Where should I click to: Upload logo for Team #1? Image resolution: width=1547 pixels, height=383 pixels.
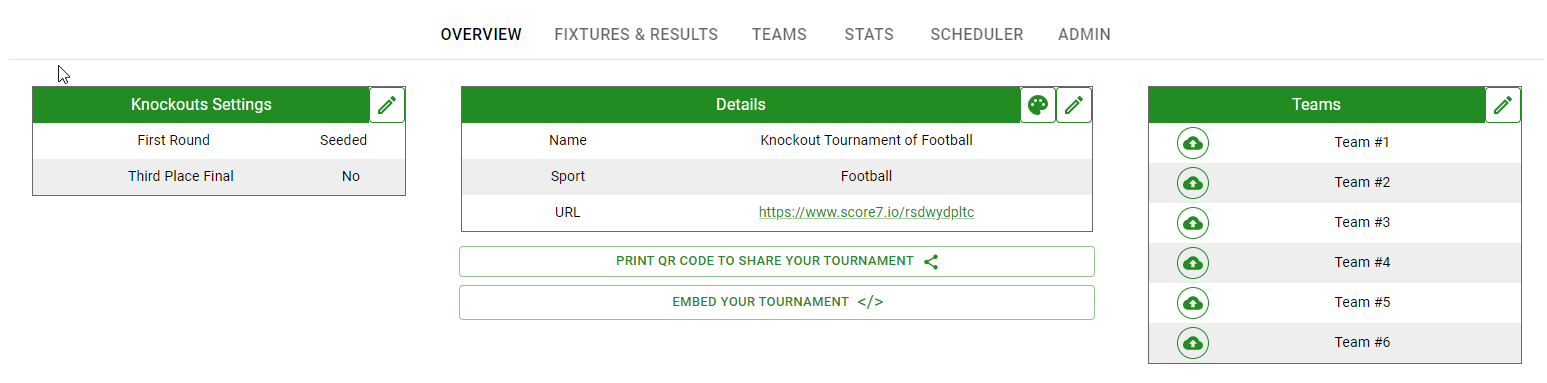pyautogui.click(x=1192, y=143)
